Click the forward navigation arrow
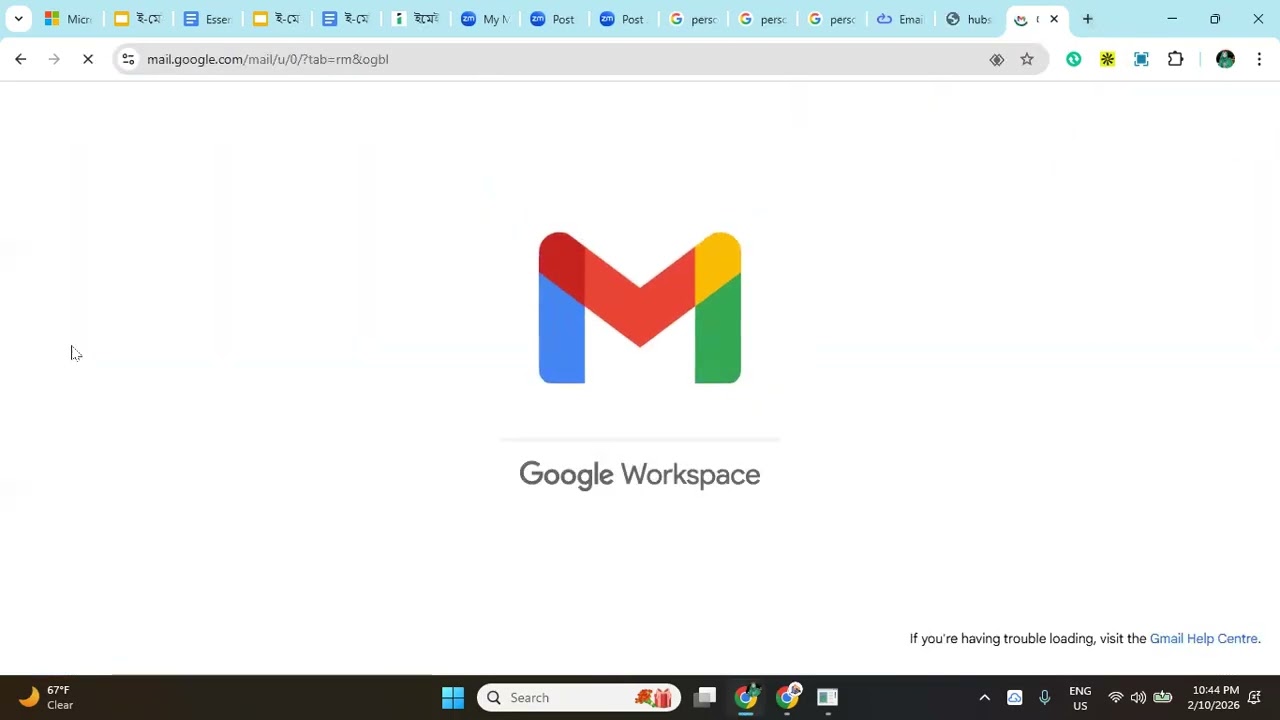This screenshot has height=720, width=1280. (54, 59)
